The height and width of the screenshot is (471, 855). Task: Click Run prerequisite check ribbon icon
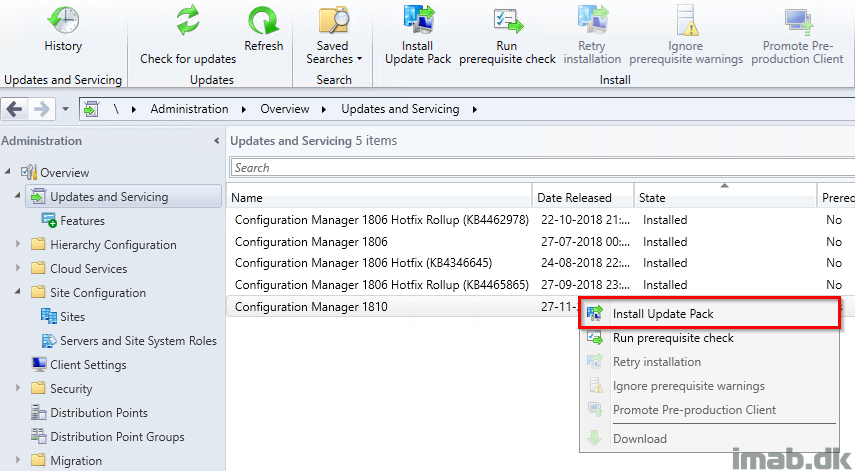click(508, 21)
